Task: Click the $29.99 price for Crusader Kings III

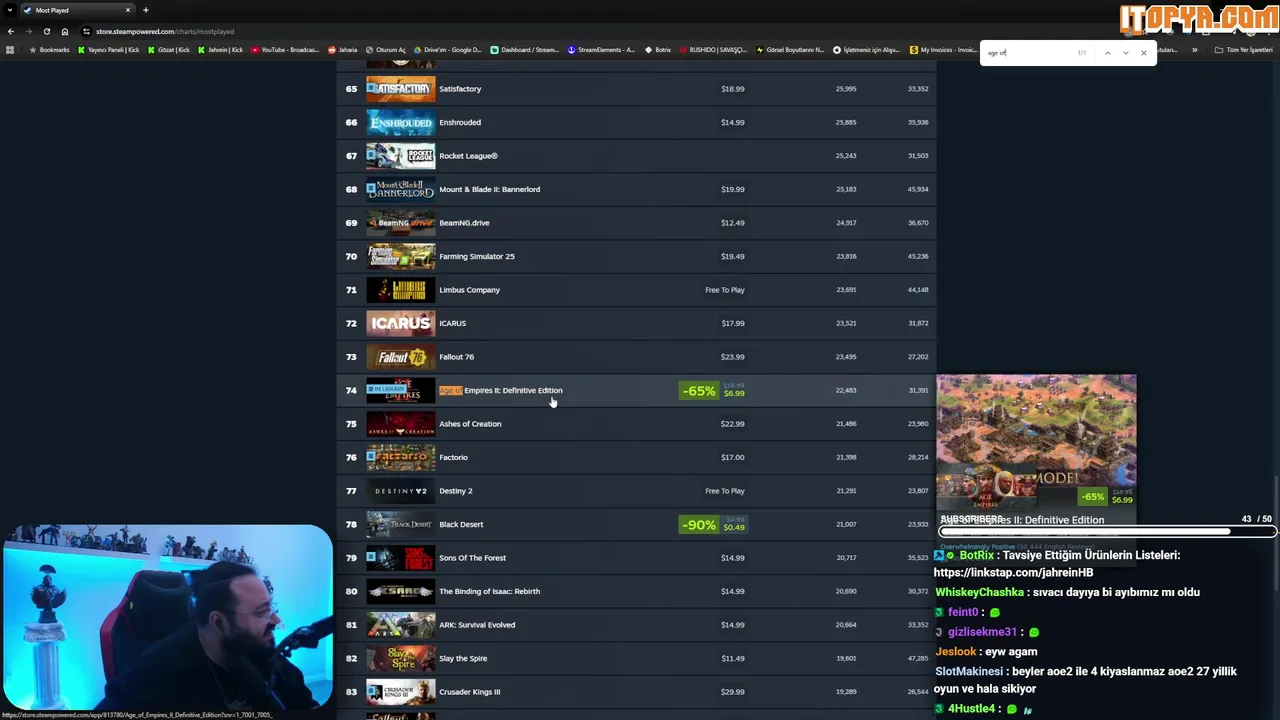Action: coord(732,692)
